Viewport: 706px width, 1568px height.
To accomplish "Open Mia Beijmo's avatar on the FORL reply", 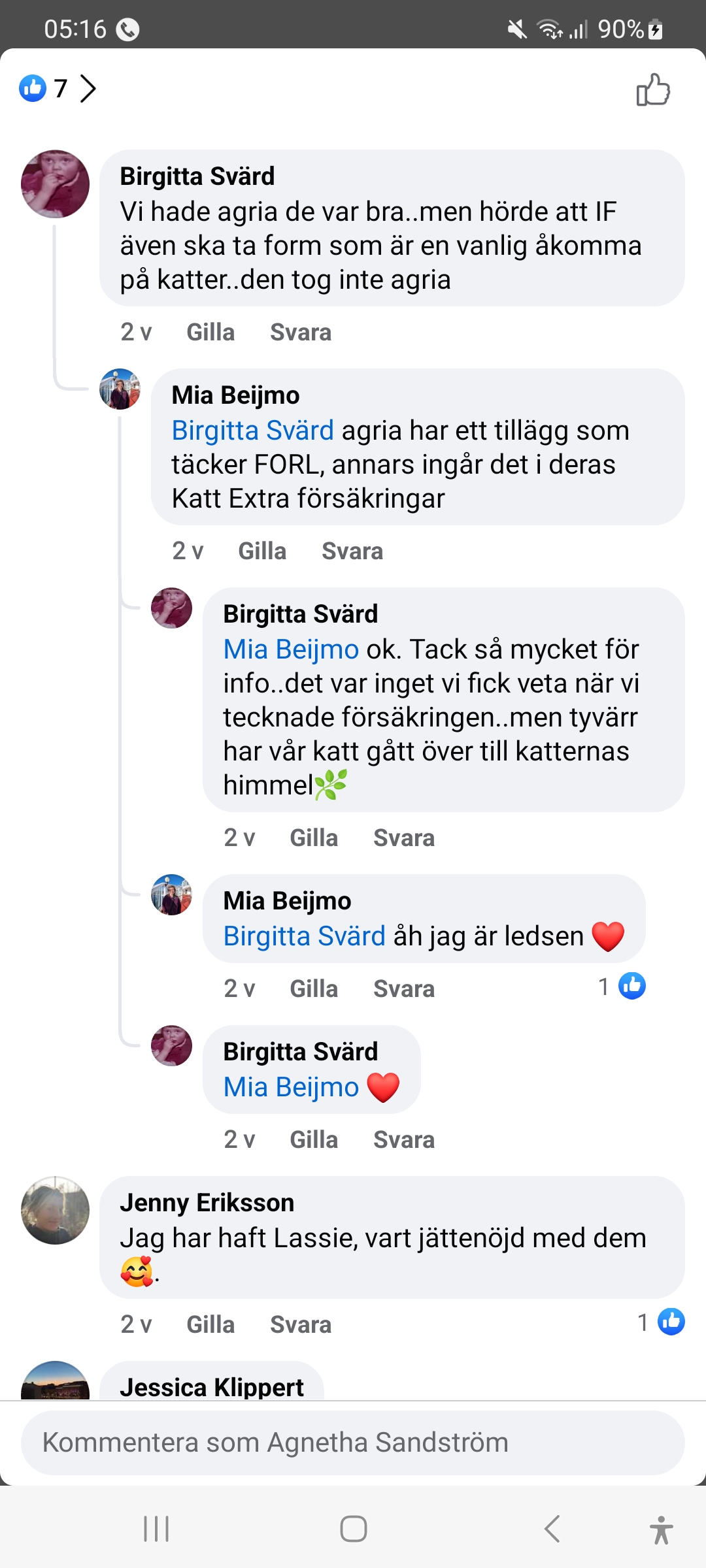I will 120,389.
